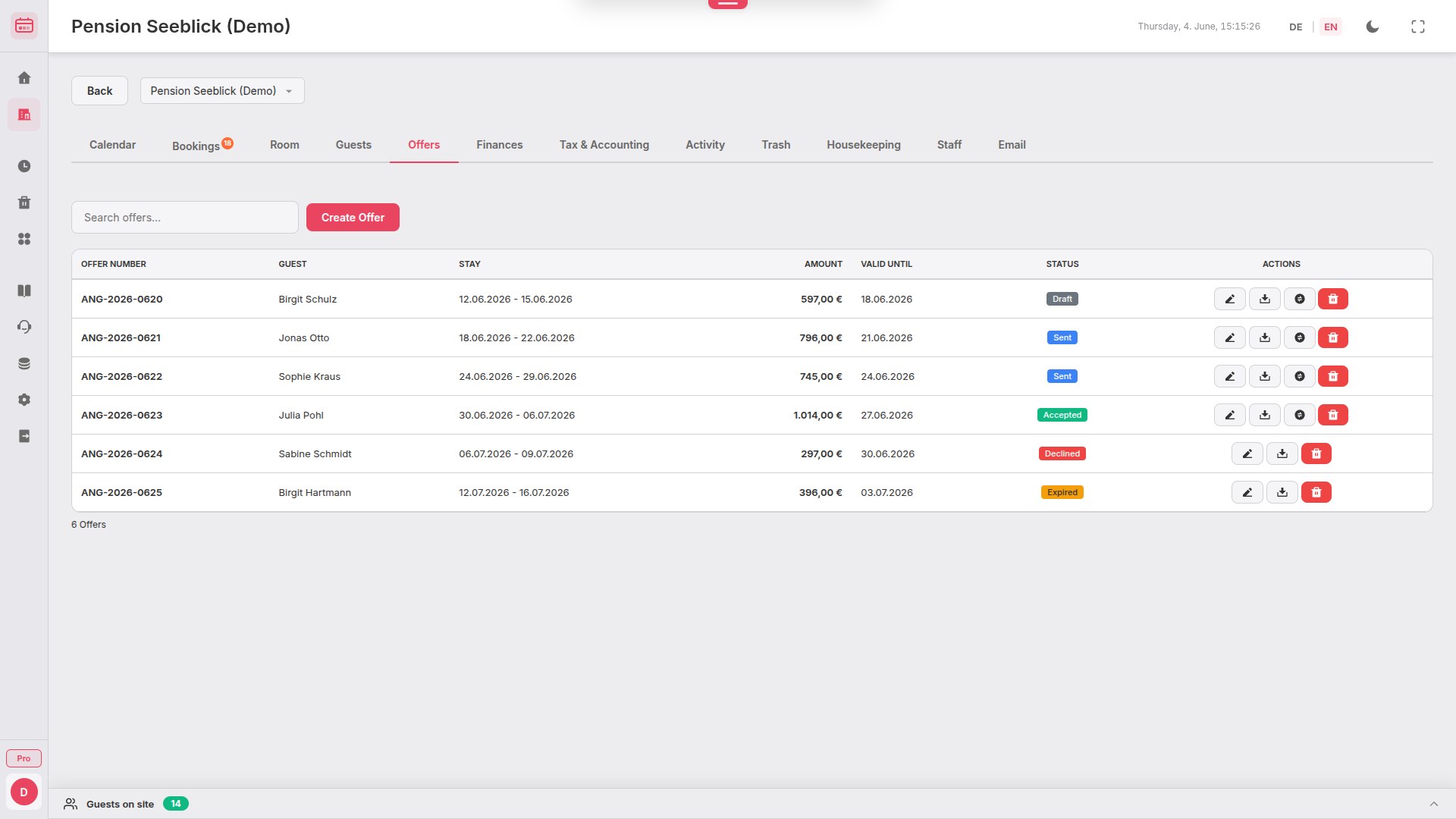1456x819 pixels.
Task: Open the settings gear in the sidebar
Action: 24,400
